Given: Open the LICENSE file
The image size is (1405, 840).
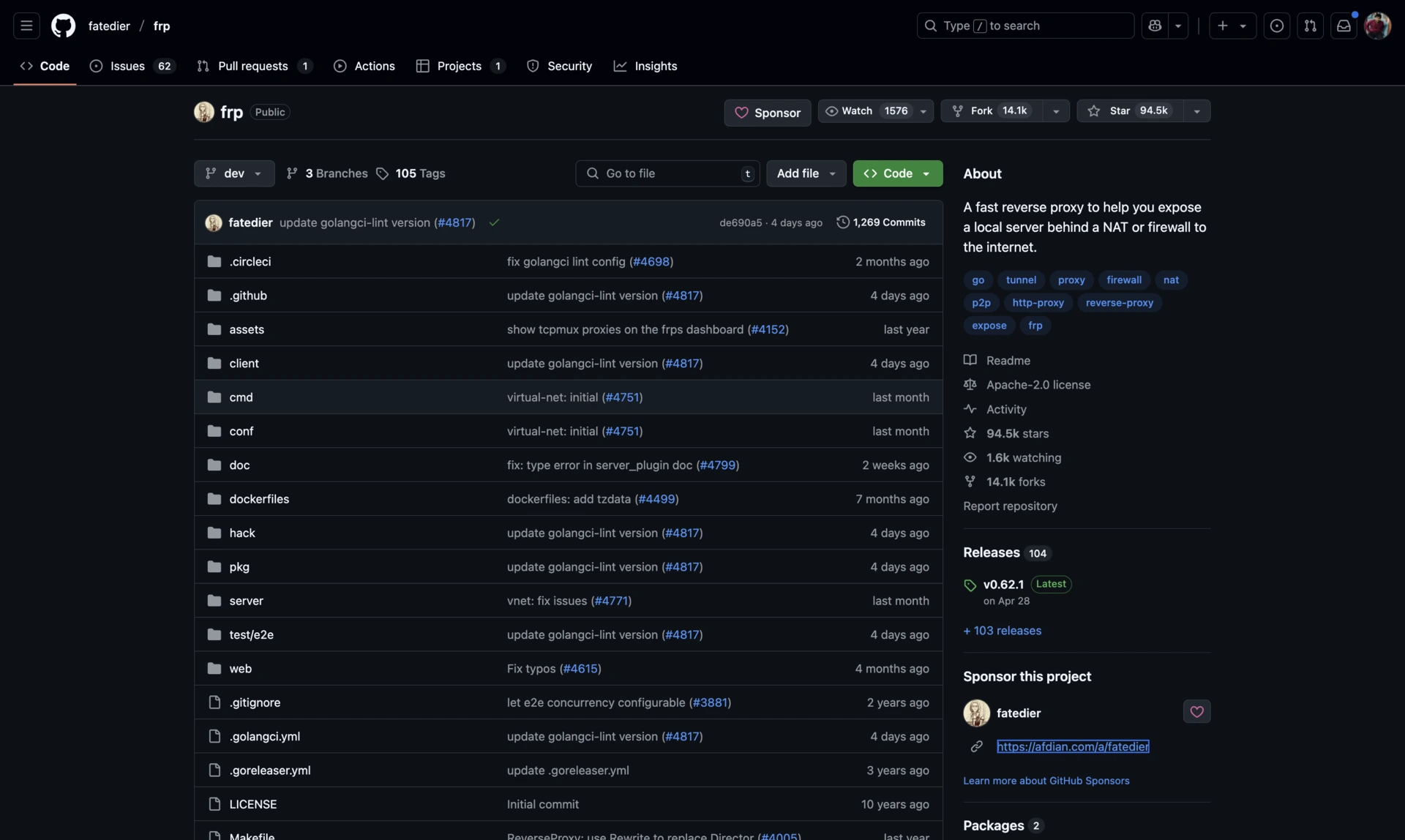Looking at the screenshot, I should pyautogui.click(x=252, y=804).
